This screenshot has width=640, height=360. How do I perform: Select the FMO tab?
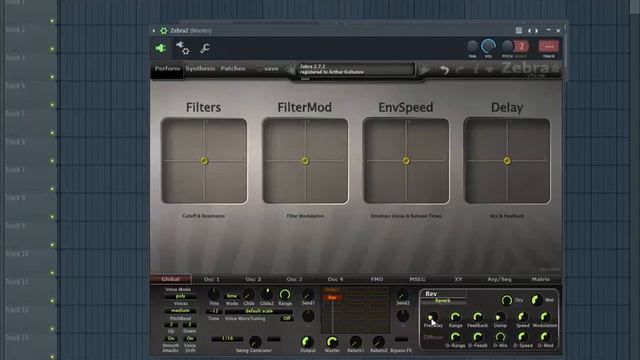coord(377,279)
